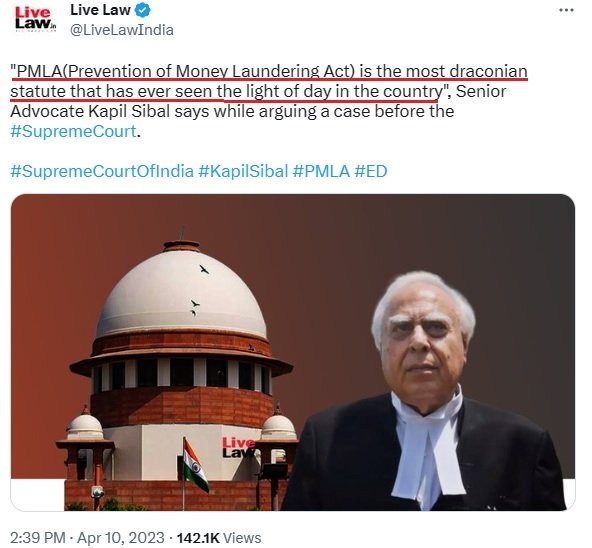Viewport: 592px width, 548px height.
Task: Click the Live Law watermark on the image
Action: (239, 447)
